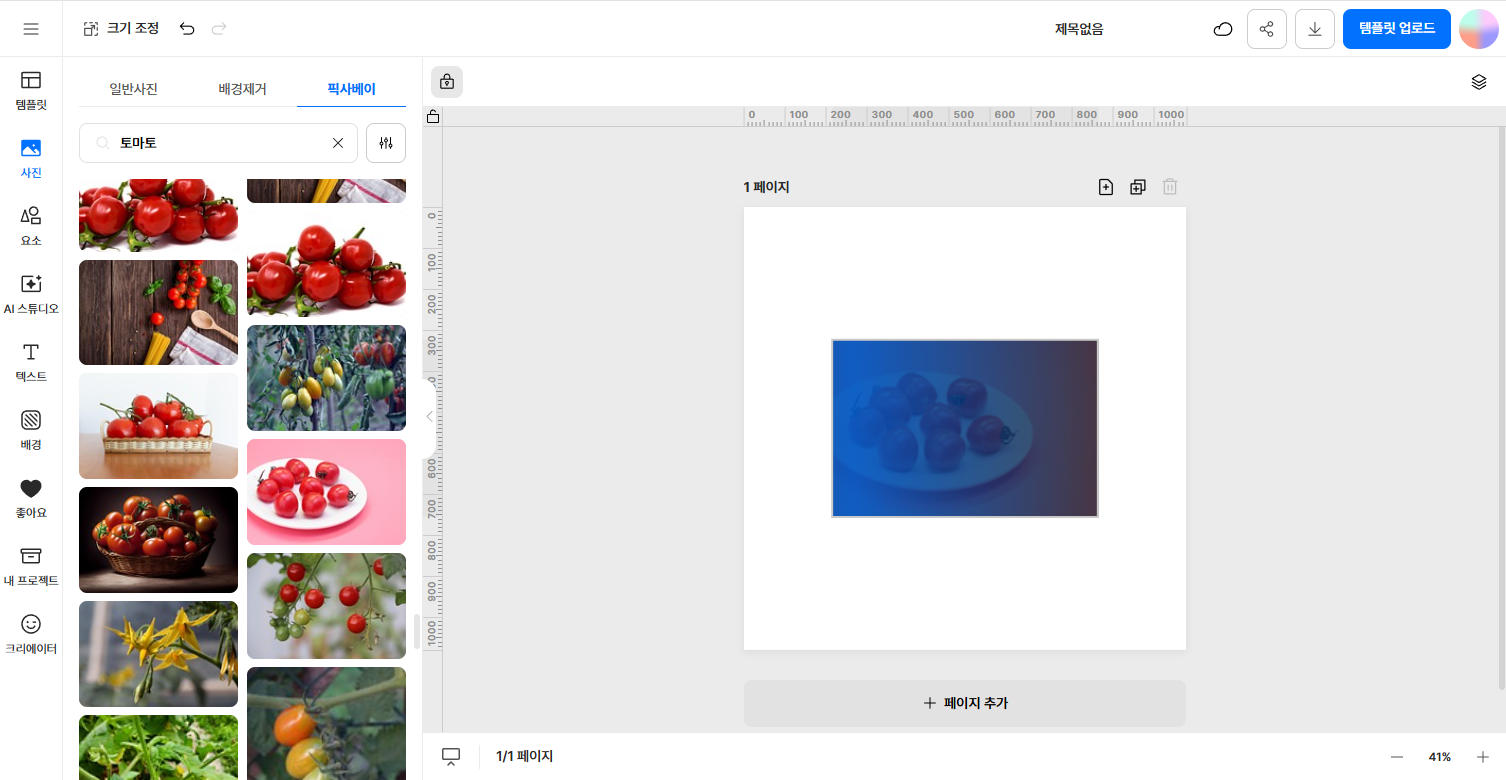Duplicate page 1
The height and width of the screenshot is (780, 1506).
coord(1138,187)
